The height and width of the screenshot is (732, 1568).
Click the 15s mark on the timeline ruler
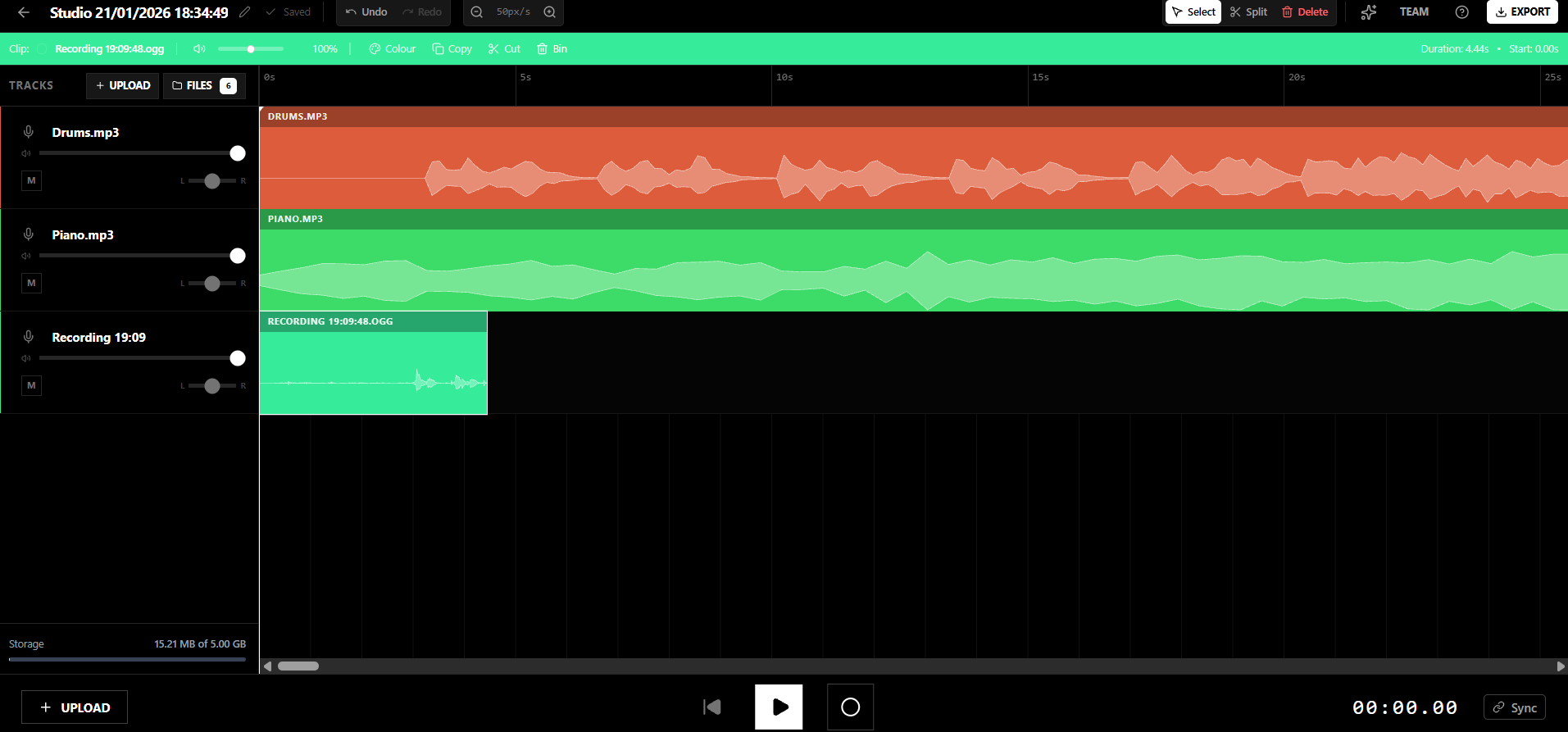(1040, 77)
